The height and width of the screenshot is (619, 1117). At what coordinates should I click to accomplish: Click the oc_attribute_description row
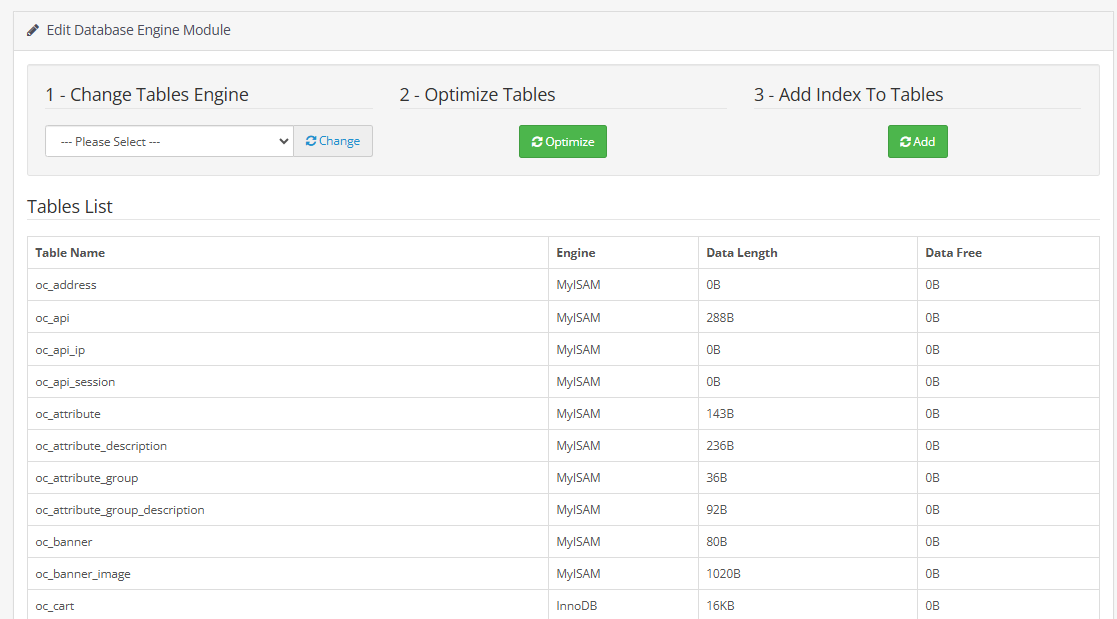101,445
